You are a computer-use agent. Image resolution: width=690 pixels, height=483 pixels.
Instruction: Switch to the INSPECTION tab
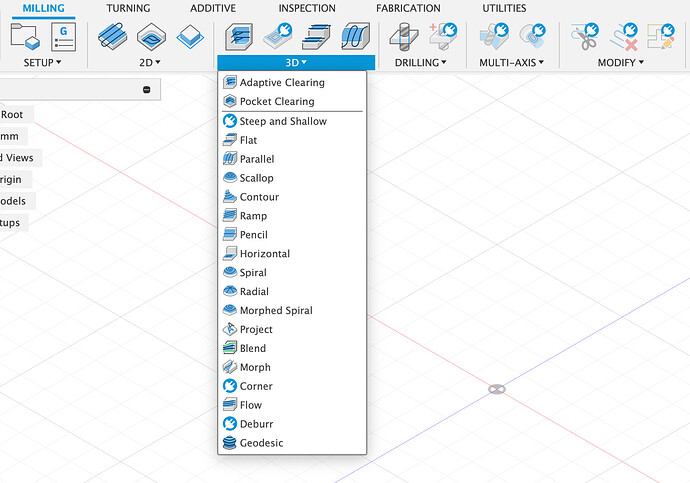pos(307,8)
